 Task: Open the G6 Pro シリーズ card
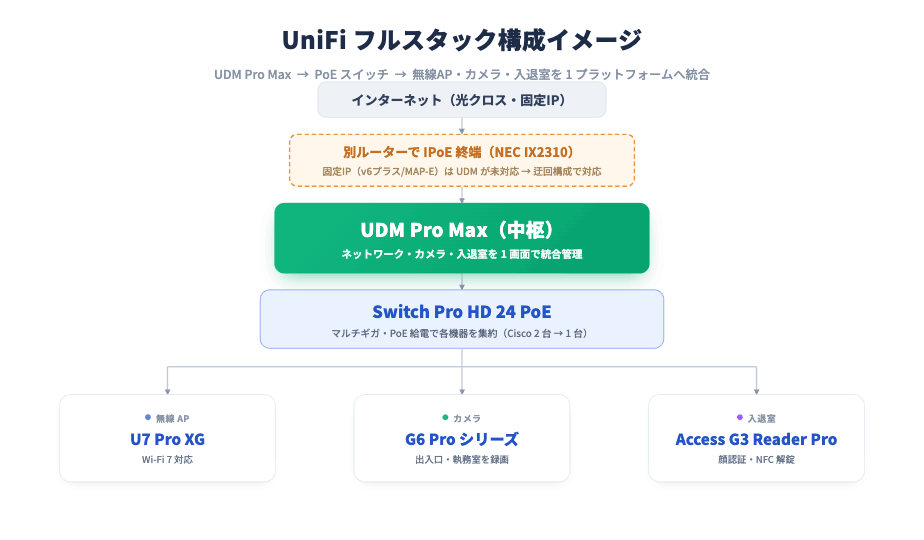point(462,438)
